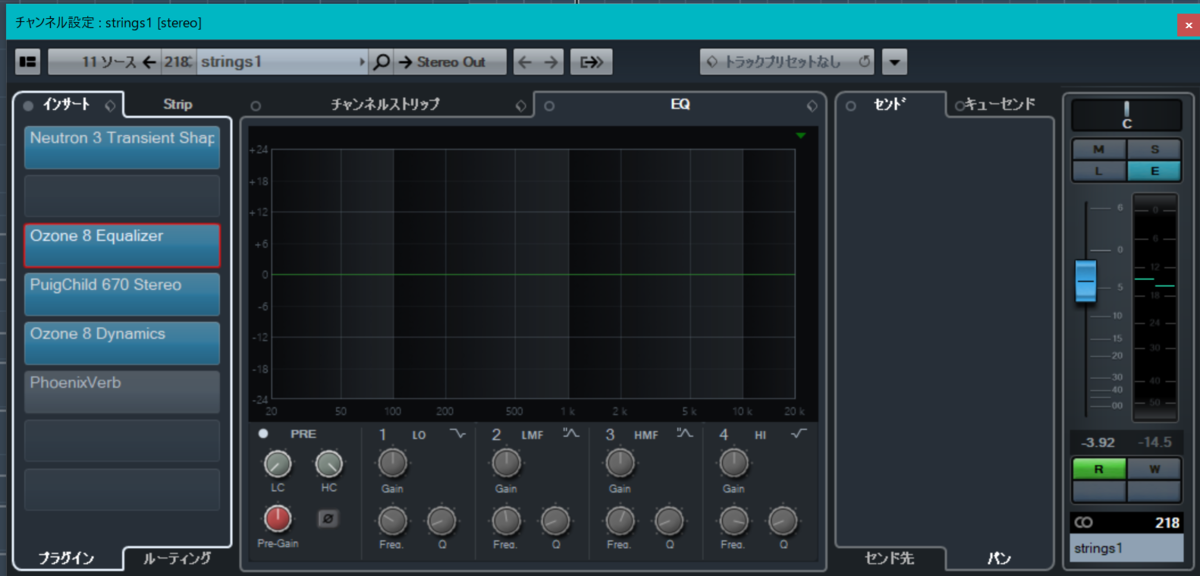Click the edit output channel icon
The width and height of the screenshot is (1200, 576).
point(591,62)
